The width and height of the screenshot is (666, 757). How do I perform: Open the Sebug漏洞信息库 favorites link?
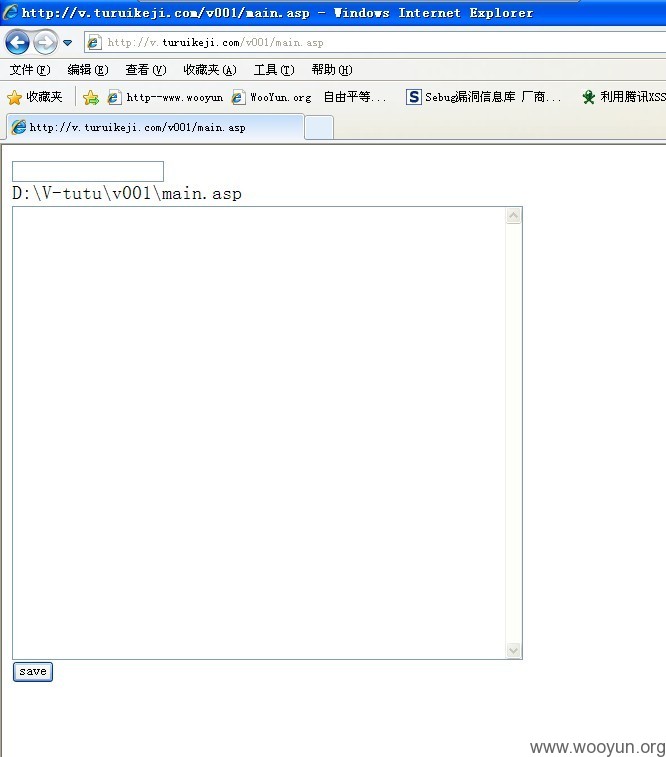coord(484,98)
